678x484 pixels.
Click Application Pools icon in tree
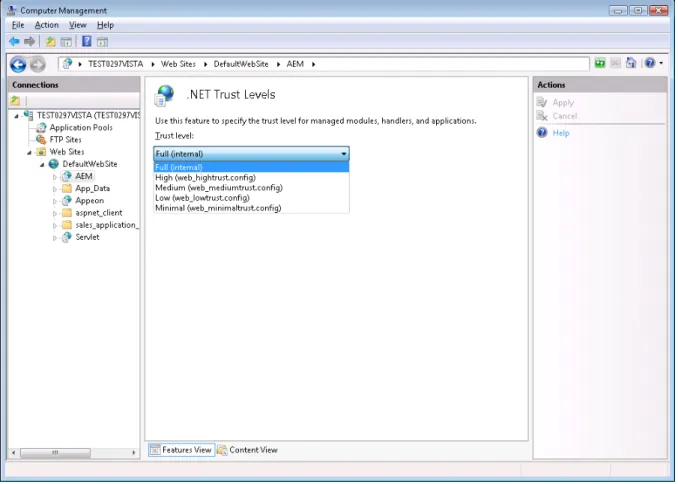pos(41,128)
